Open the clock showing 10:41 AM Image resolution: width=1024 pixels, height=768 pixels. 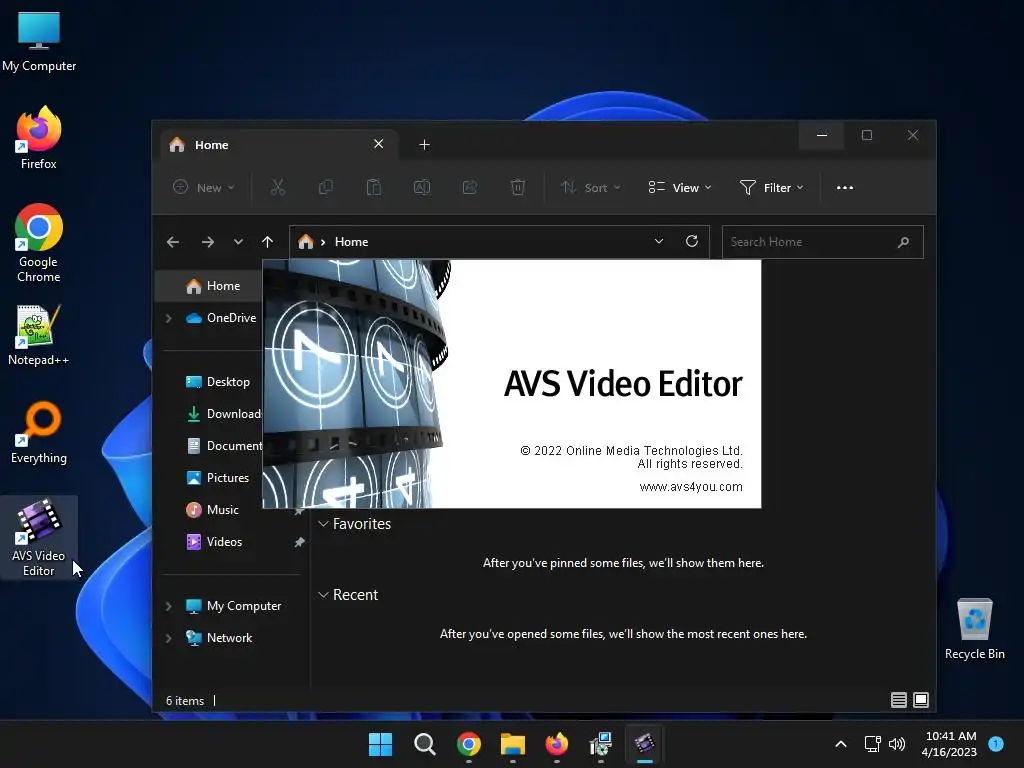point(950,744)
